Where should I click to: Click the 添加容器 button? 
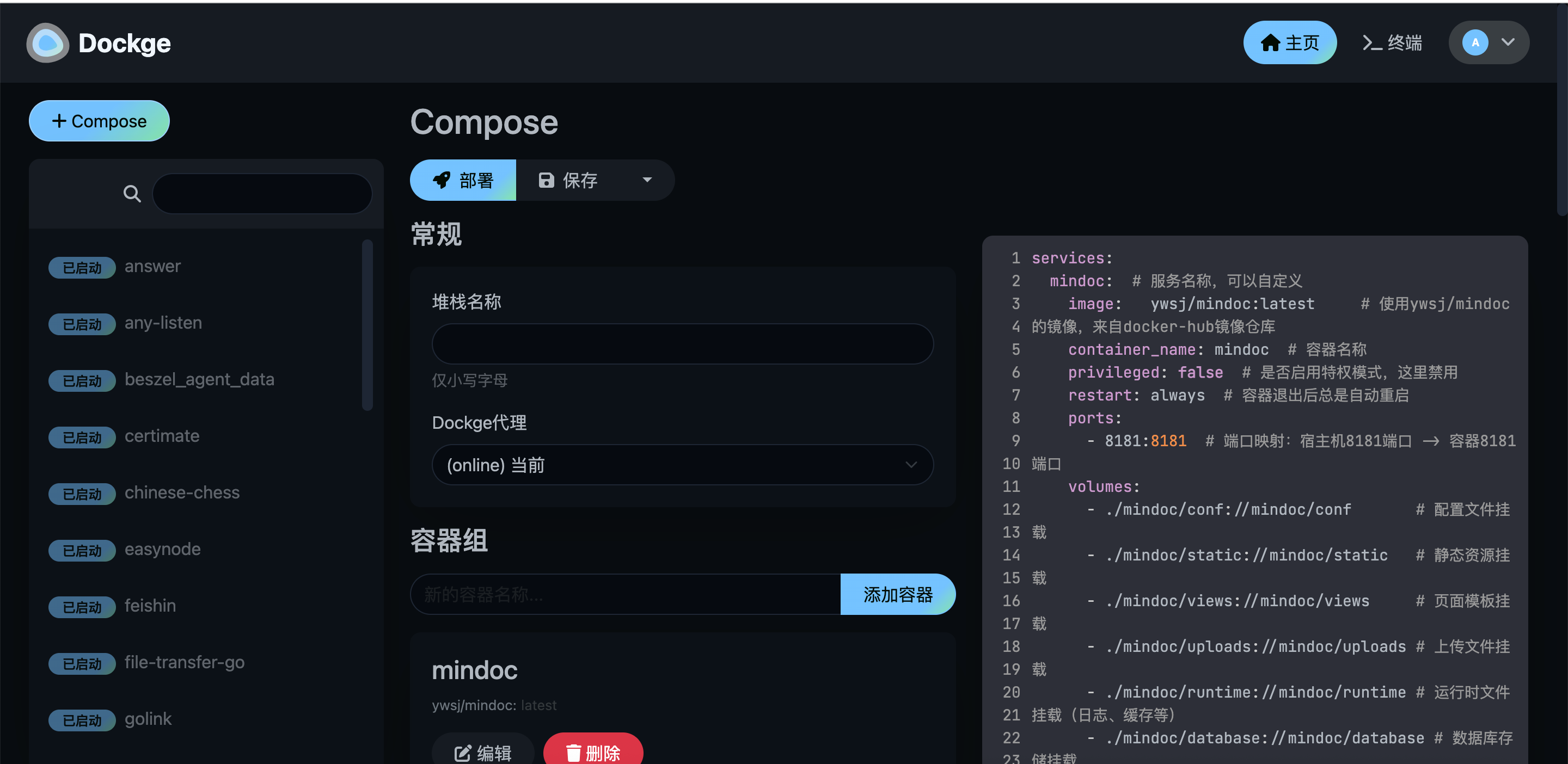click(x=897, y=594)
